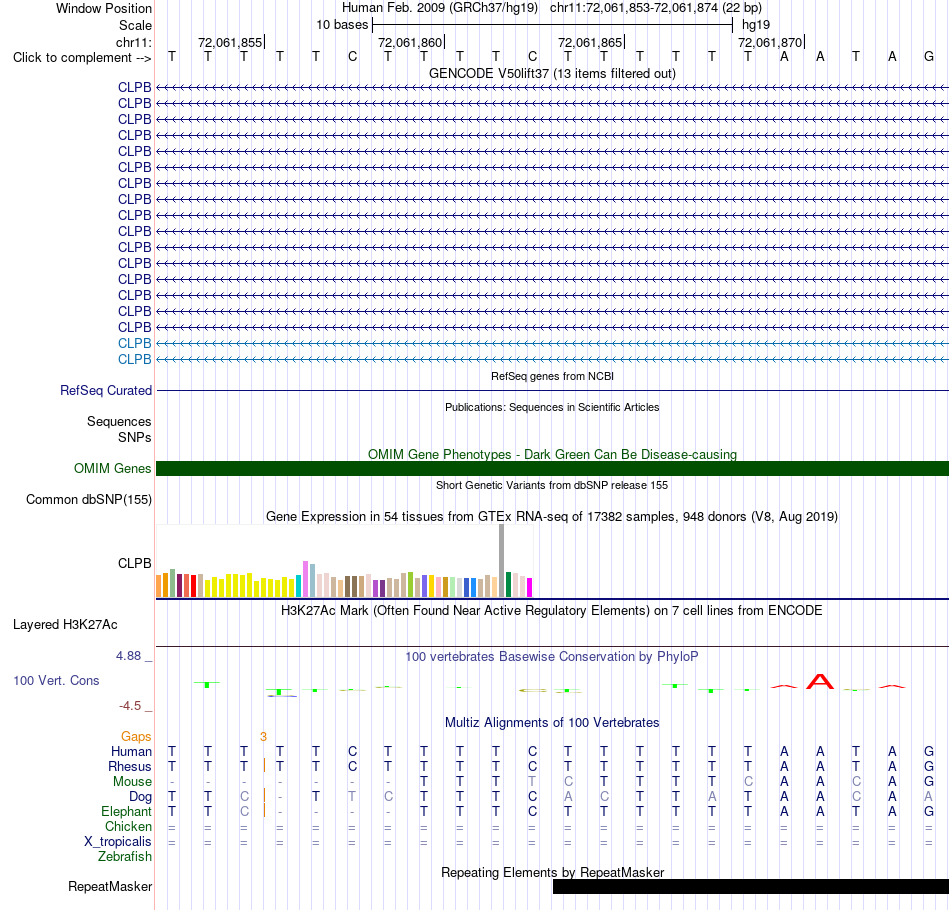
Task: Click the OMIM Genes label
Action: click(112, 468)
